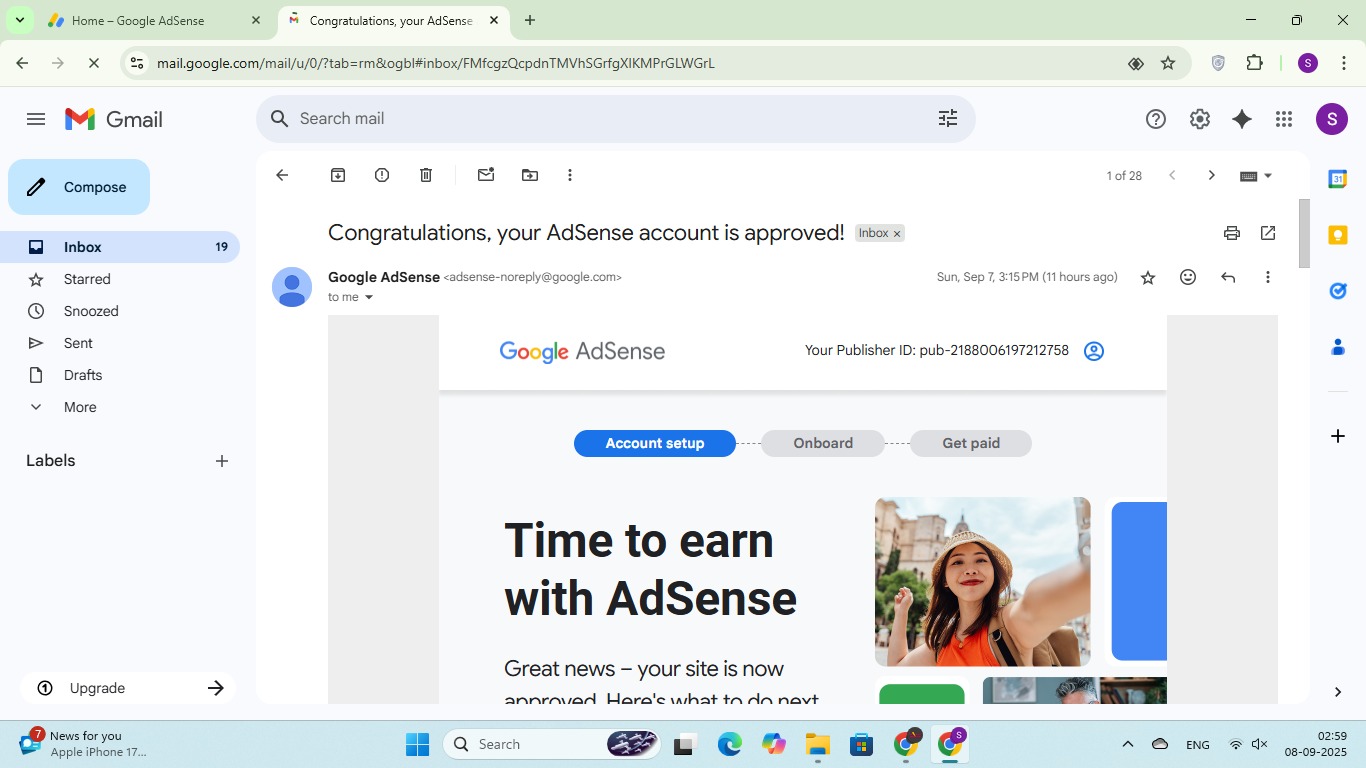Open Google Tasks side panel
This screenshot has height=768, width=1366.
coord(1338,291)
